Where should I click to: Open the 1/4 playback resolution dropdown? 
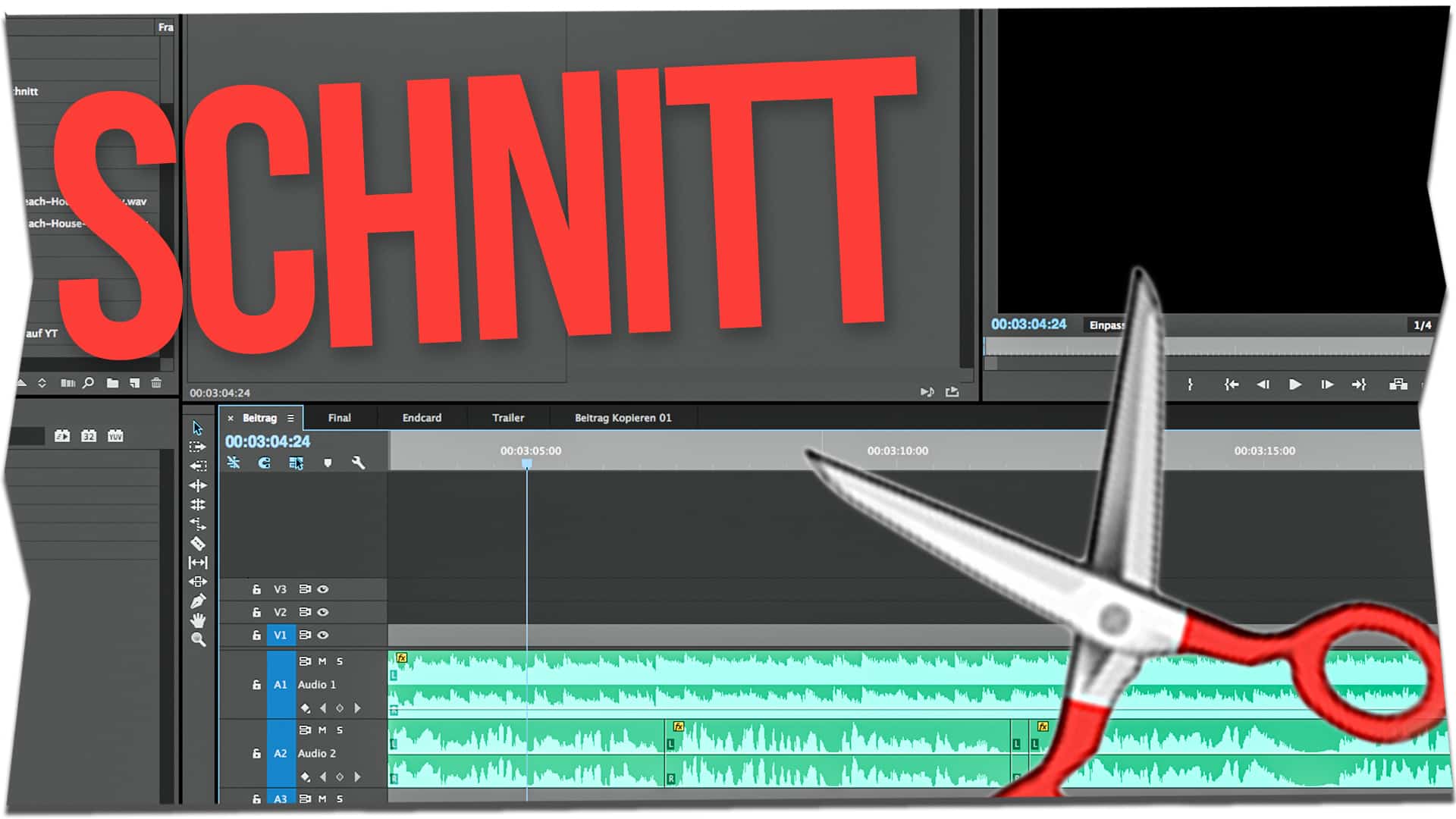1422,325
